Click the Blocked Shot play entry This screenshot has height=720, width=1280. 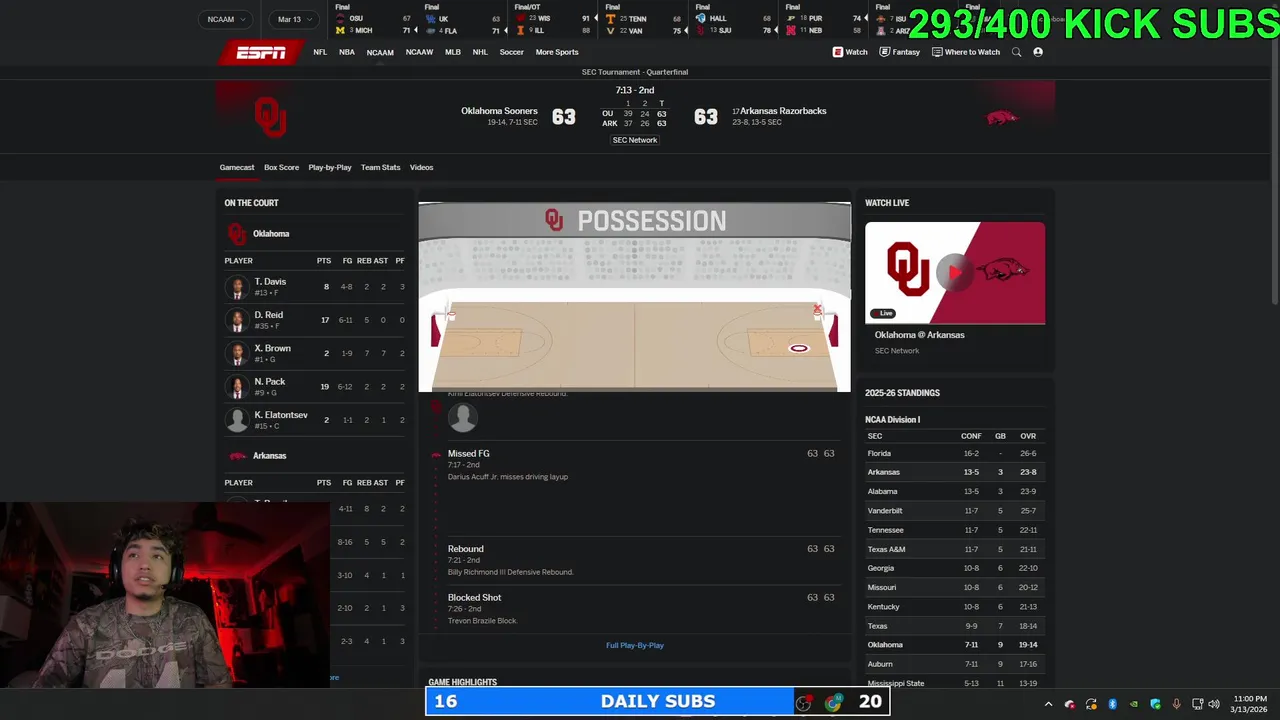coord(635,609)
